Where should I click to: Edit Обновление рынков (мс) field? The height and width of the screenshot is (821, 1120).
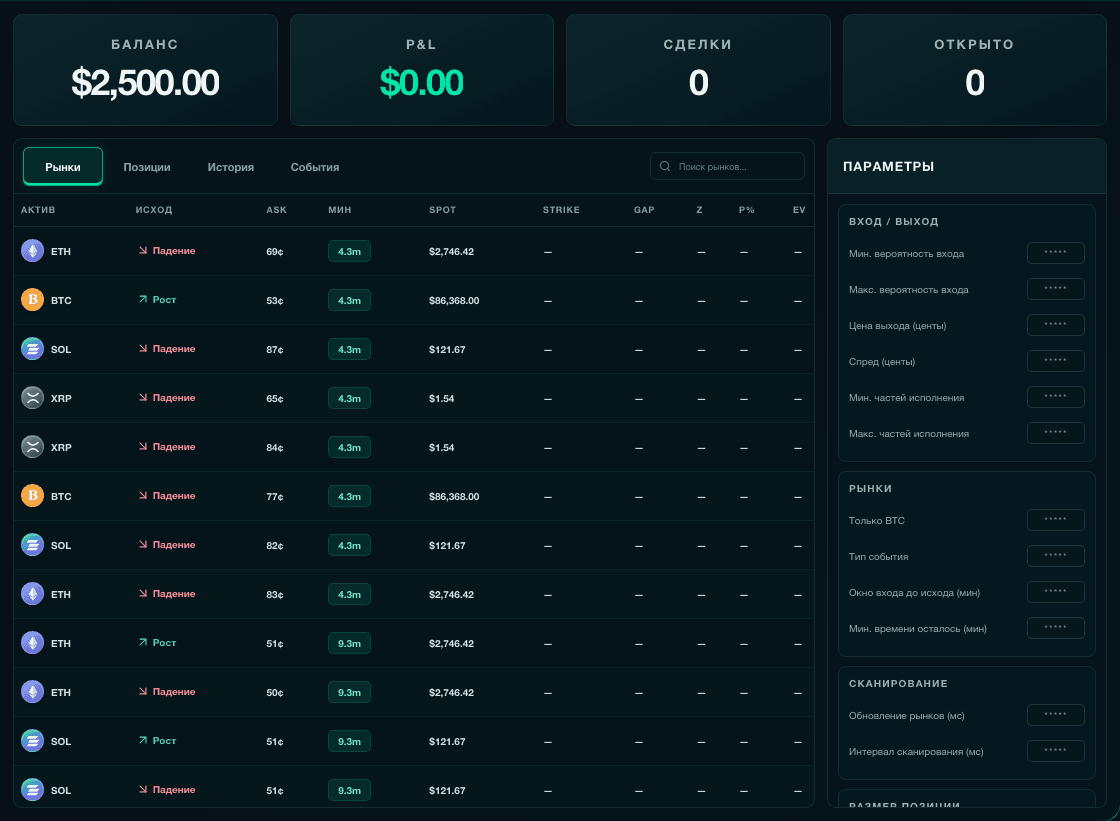[x=1056, y=715]
